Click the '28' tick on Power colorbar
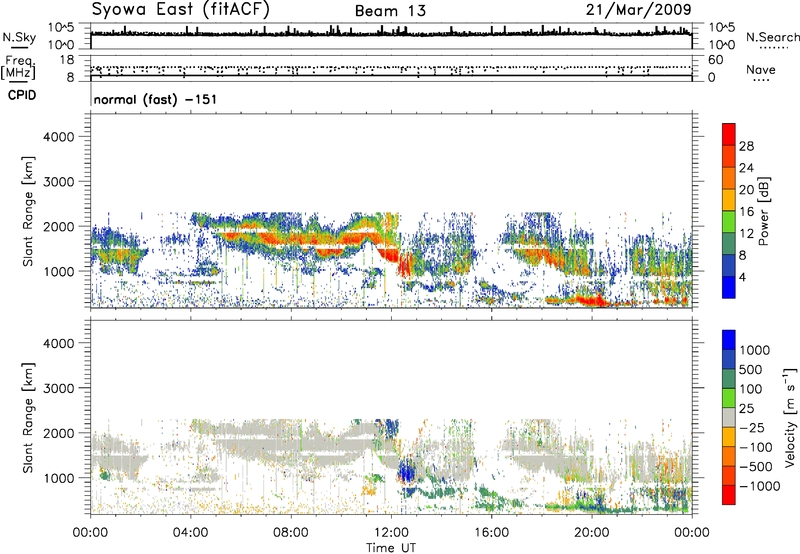 coord(746,146)
